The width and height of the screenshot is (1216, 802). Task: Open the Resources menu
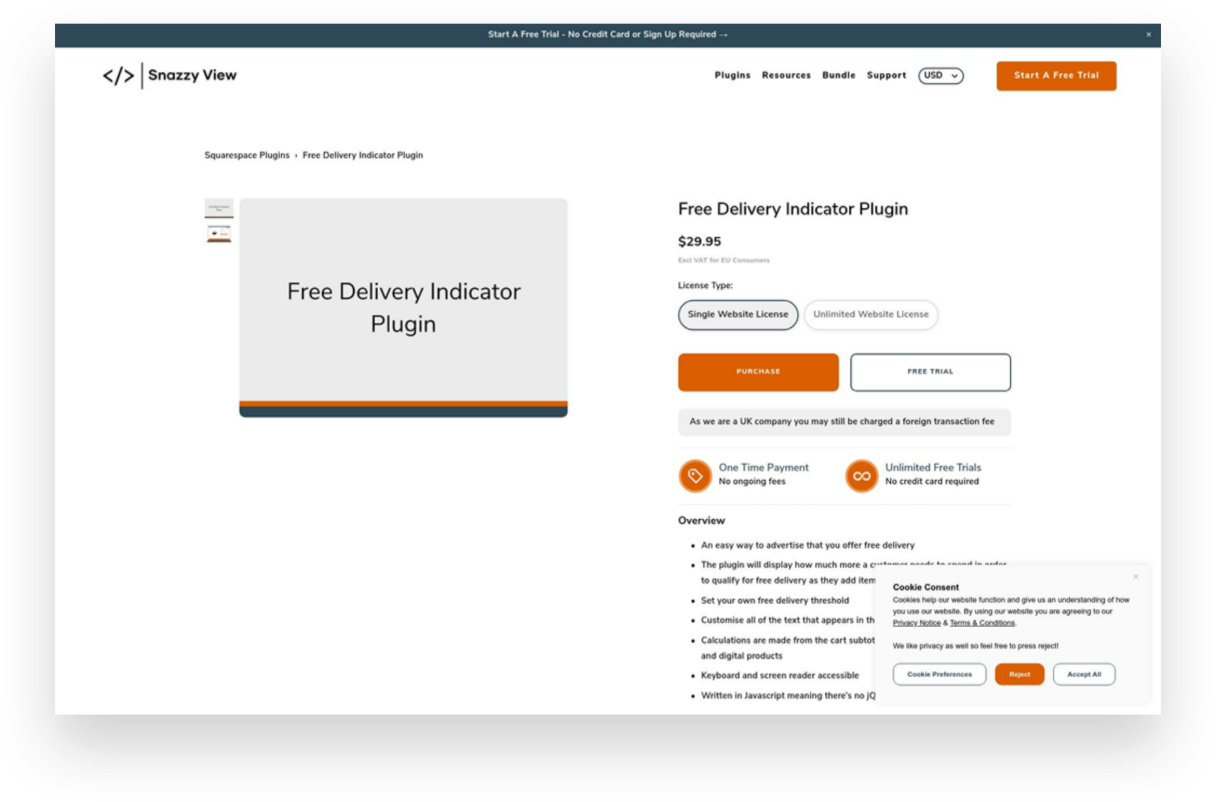(786, 75)
